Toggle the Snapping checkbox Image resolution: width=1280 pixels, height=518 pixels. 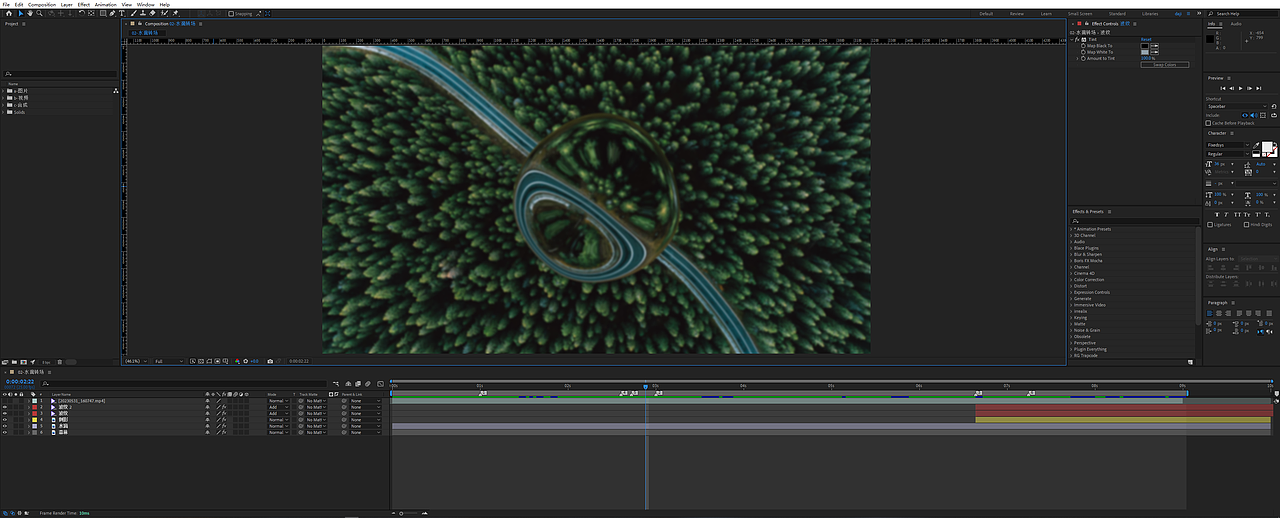coord(231,14)
